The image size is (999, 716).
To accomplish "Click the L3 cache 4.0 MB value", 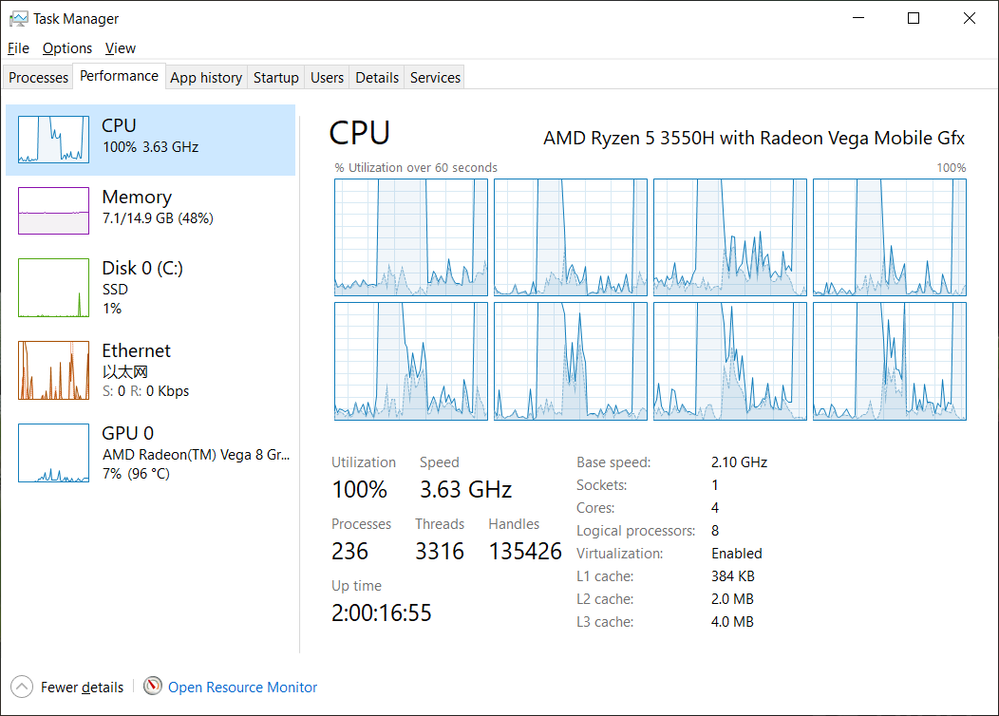I will tap(732, 622).
